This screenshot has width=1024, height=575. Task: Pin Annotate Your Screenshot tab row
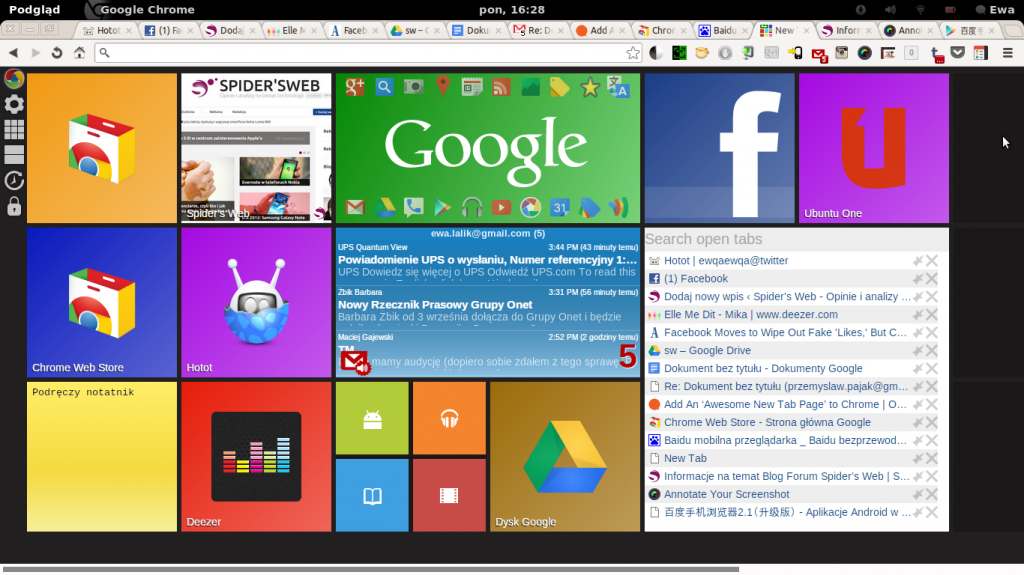[918, 495]
